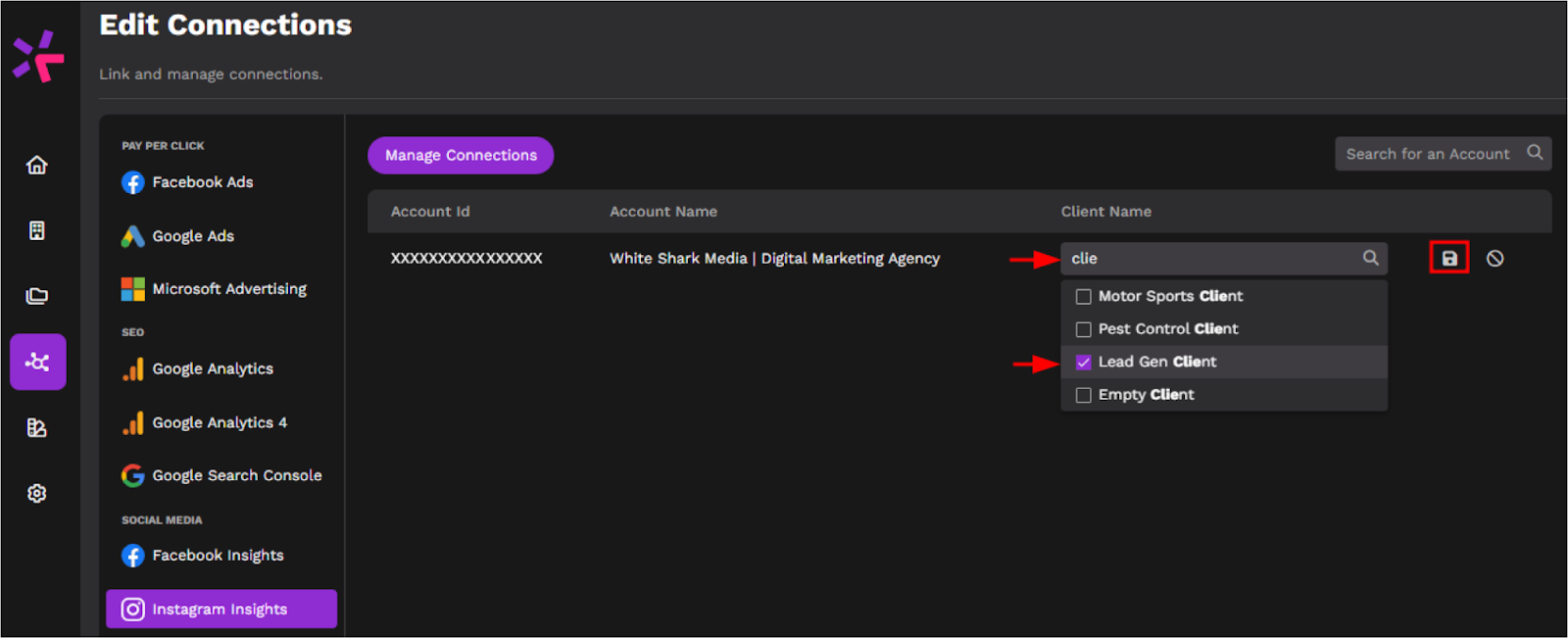This screenshot has height=638, width=1568.
Task: Go to Google Analytics 4 connections
Action: click(221, 422)
